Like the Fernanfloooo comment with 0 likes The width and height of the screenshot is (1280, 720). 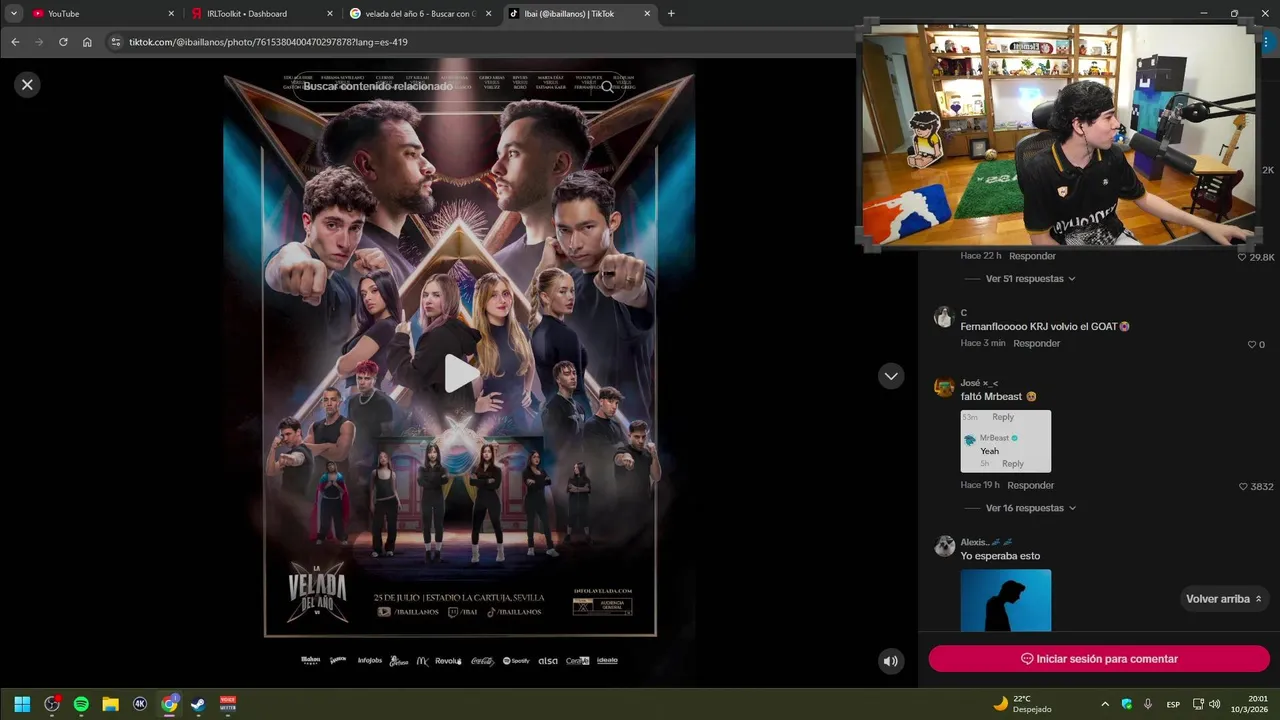click(1251, 345)
